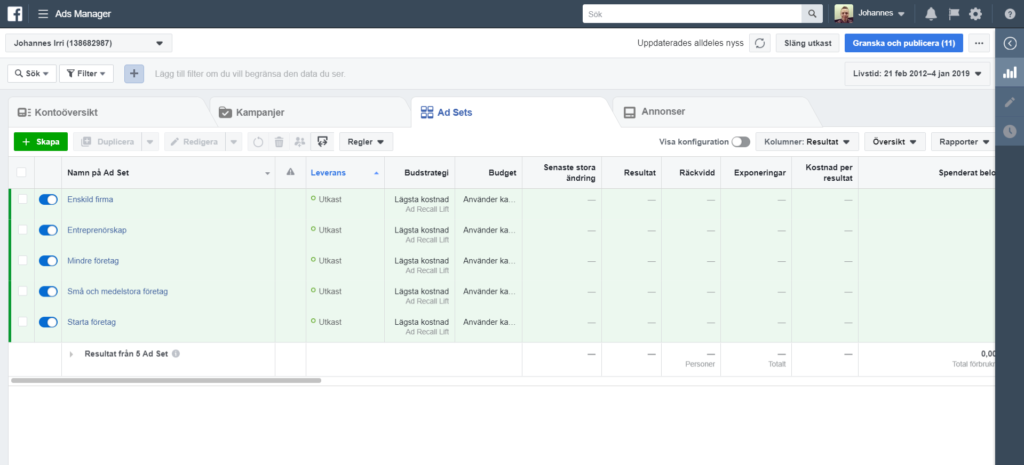This screenshot has height=465, width=1024.
Task: Switch to the Kampanjer tab
Action: click(x=258, y=112)
